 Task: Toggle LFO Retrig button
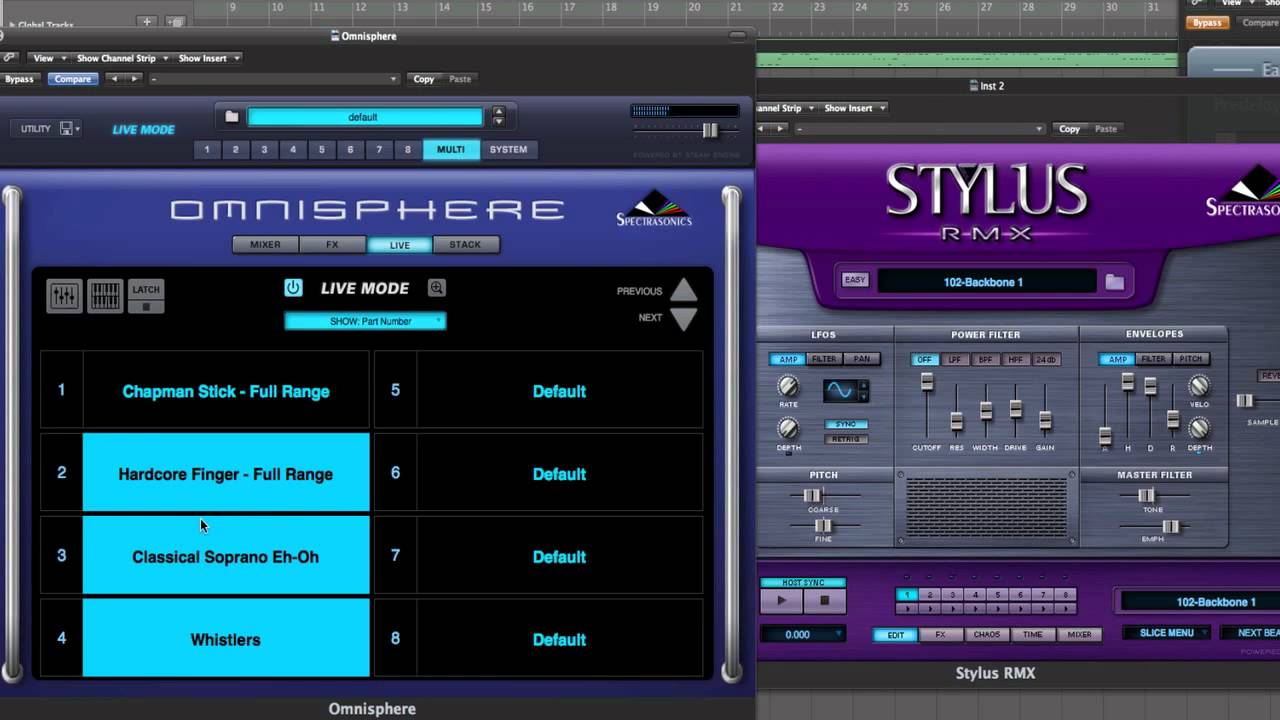point(845,439)
